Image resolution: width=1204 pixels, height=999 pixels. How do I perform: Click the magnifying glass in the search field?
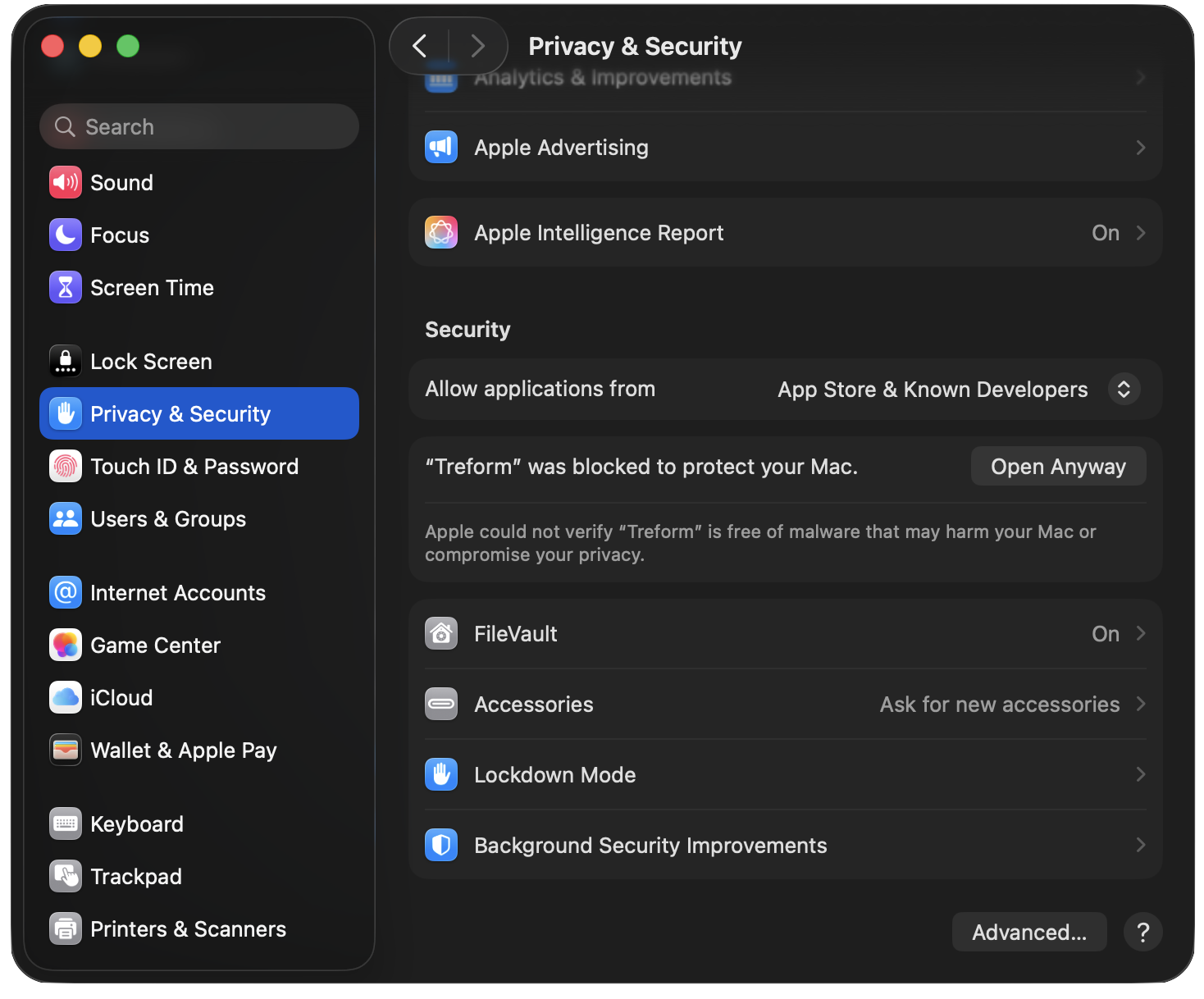coord(65,126)
